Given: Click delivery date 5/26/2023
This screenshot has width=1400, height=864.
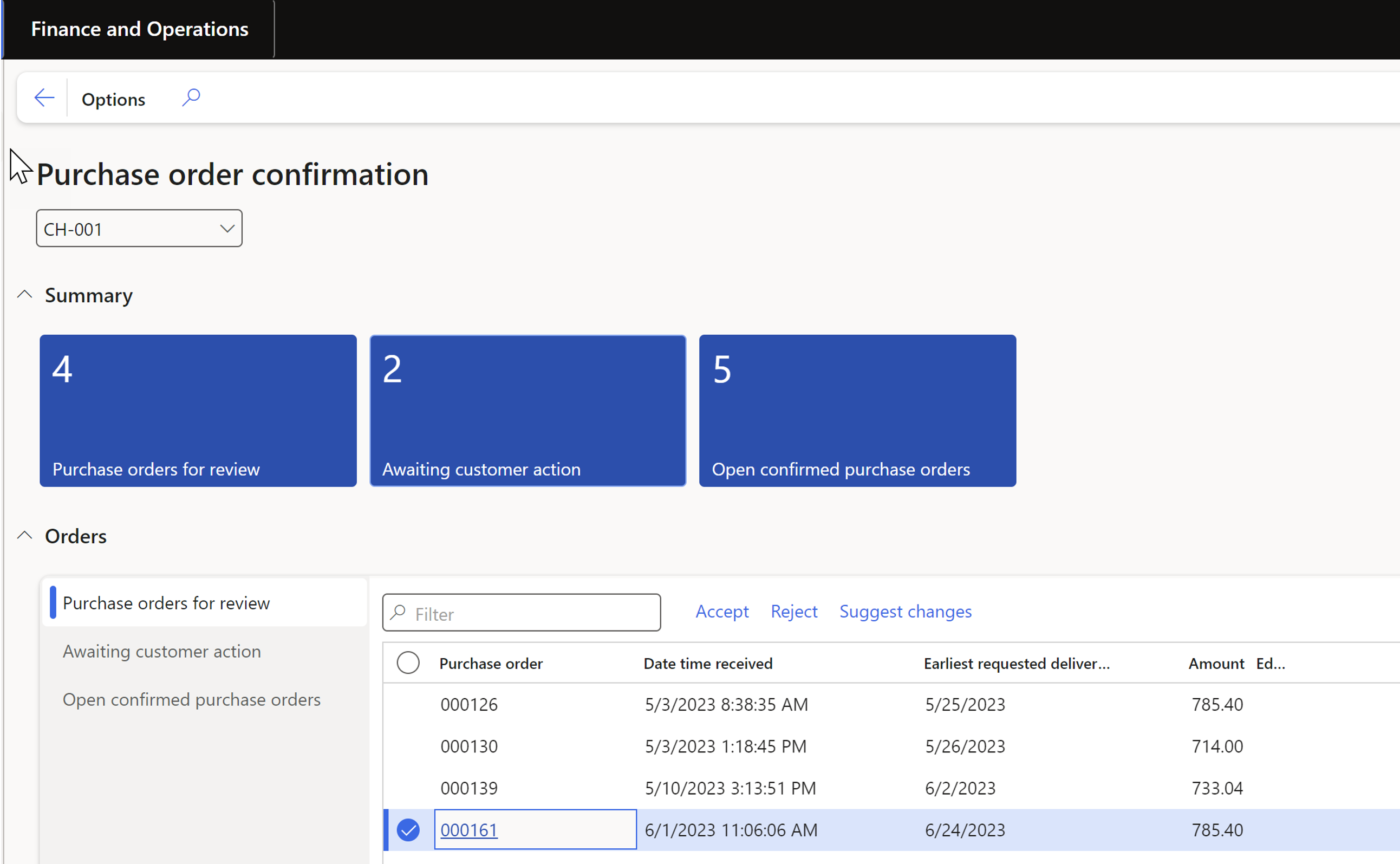Looking at the screenshot, I should point(965,746).
